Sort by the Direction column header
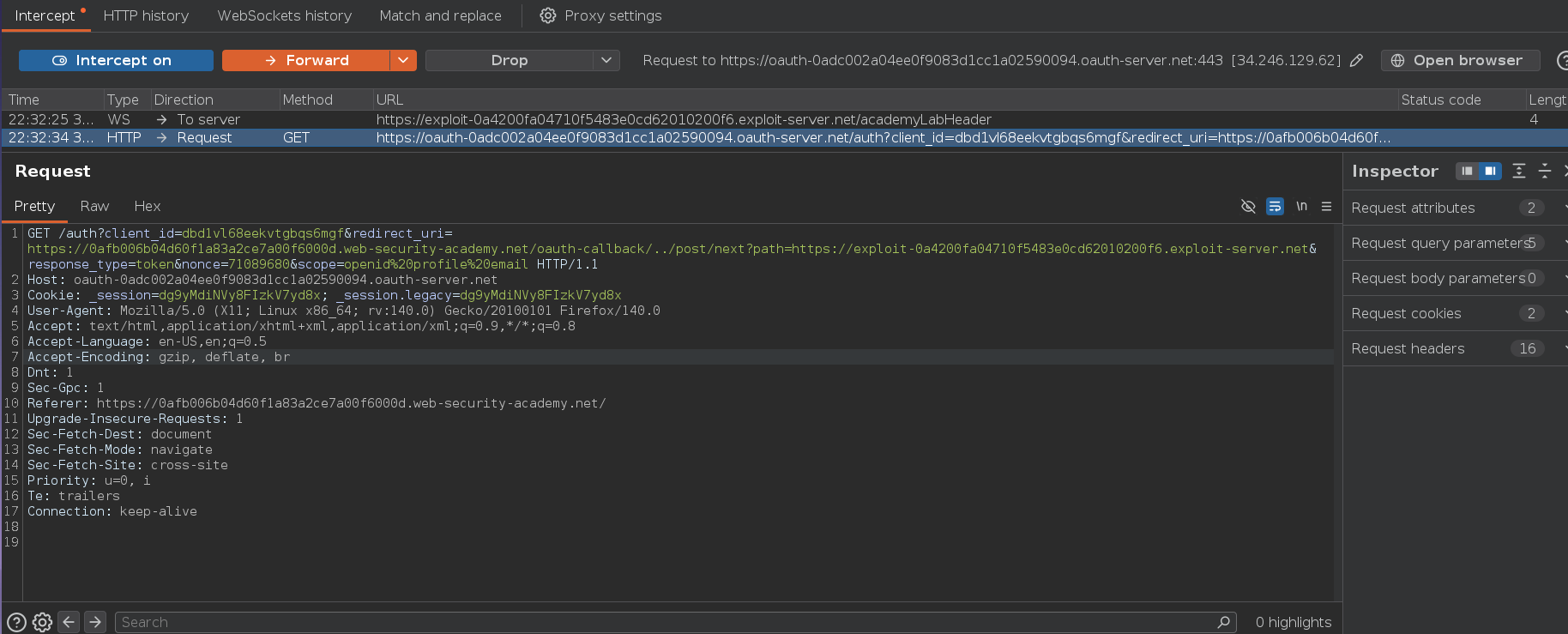Viewport: 1568px width, 634px height. point(214,100)
